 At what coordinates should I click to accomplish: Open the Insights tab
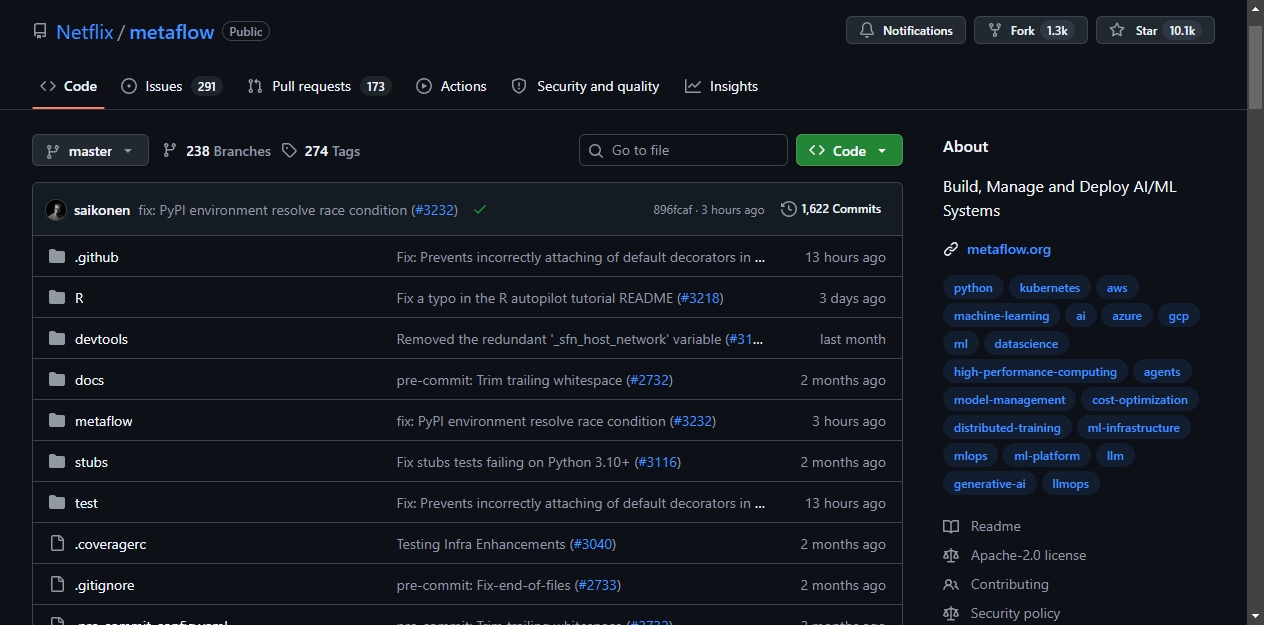[x=721, y=86]
